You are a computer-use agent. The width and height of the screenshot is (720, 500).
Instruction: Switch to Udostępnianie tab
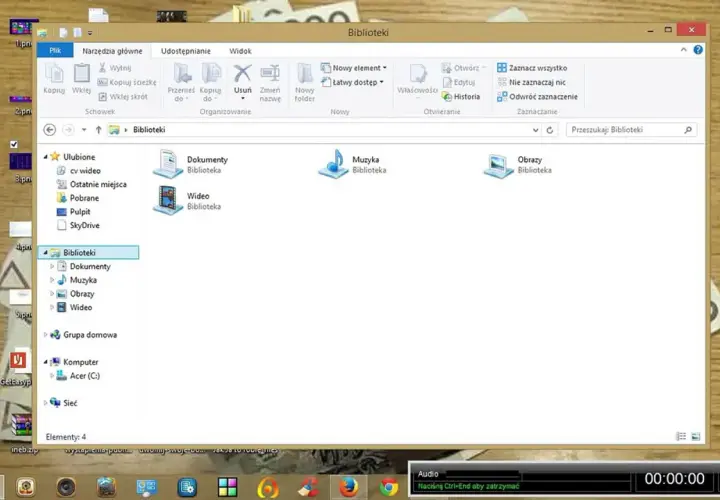(x=186, y=51)
